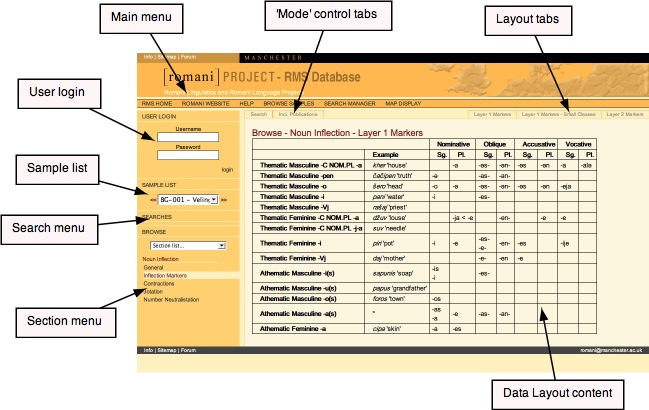The width and height of the screenshot is (649, 410).
Task: Go to next sample with the right double-arrow
Action: 224,200
